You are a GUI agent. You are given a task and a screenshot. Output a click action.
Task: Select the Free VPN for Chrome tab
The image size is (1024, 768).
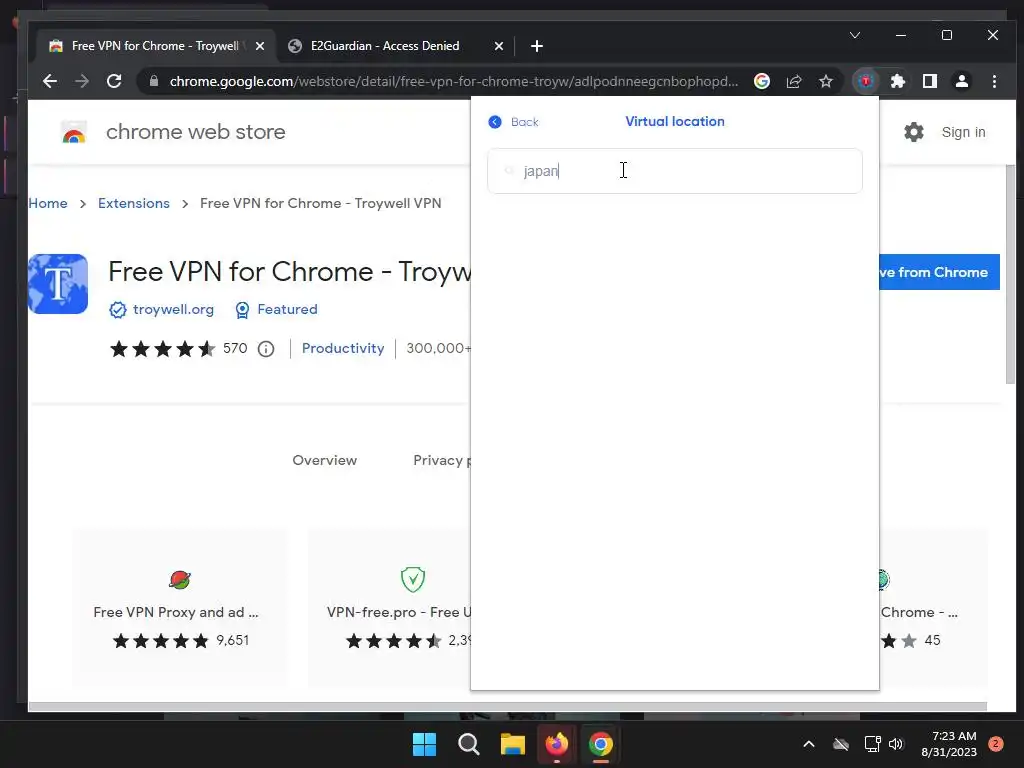(x=155, y=46)
